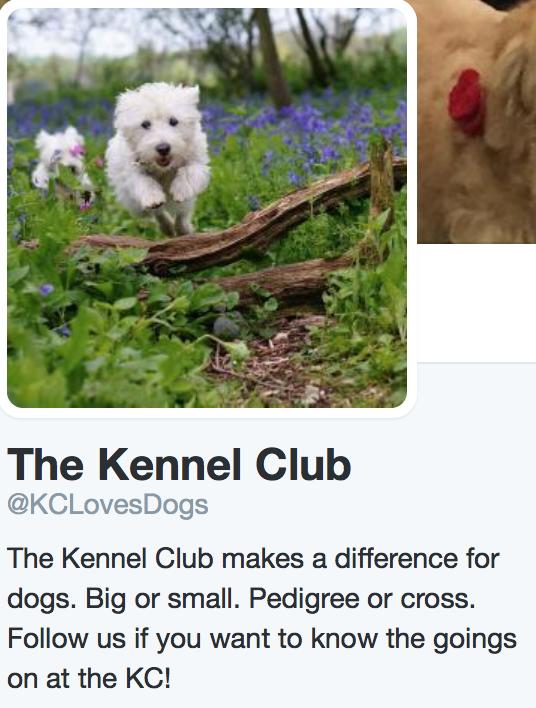Click the small background dog in avatar

[x=61, y=163]
